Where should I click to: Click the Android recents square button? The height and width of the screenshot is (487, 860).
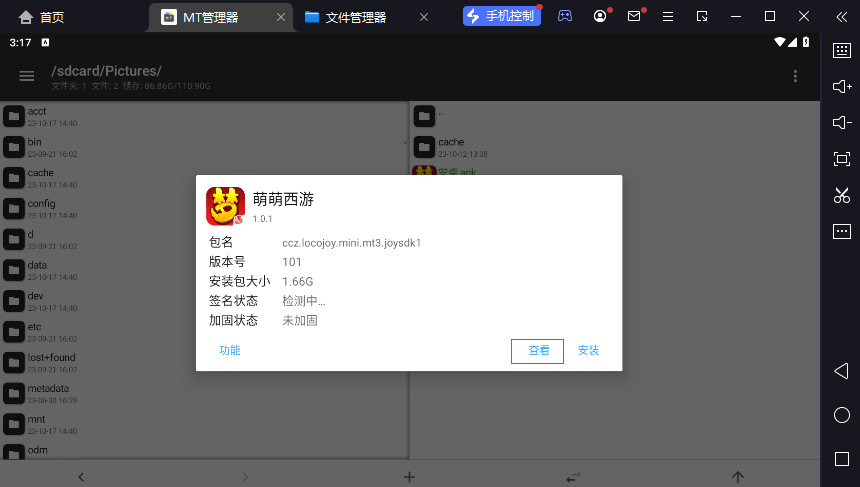[x=842, y=459]
